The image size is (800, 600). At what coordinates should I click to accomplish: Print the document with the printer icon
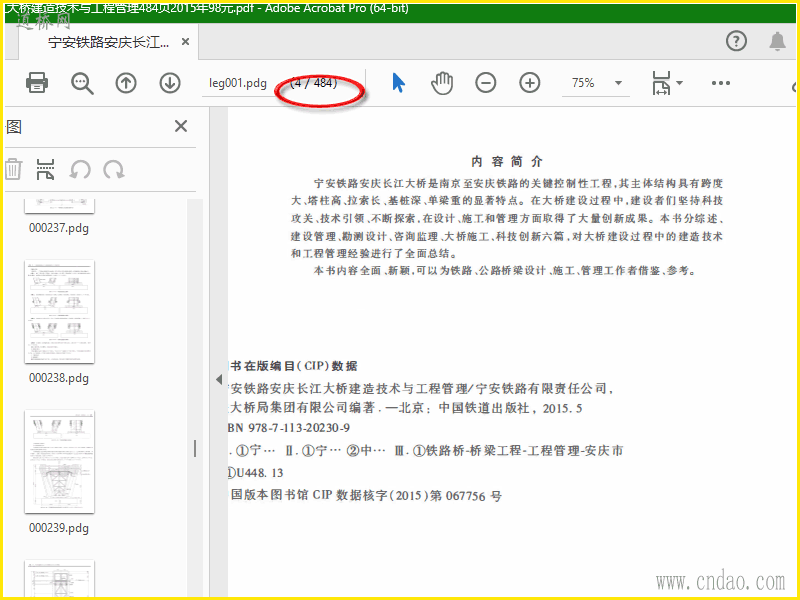(37, 83)
